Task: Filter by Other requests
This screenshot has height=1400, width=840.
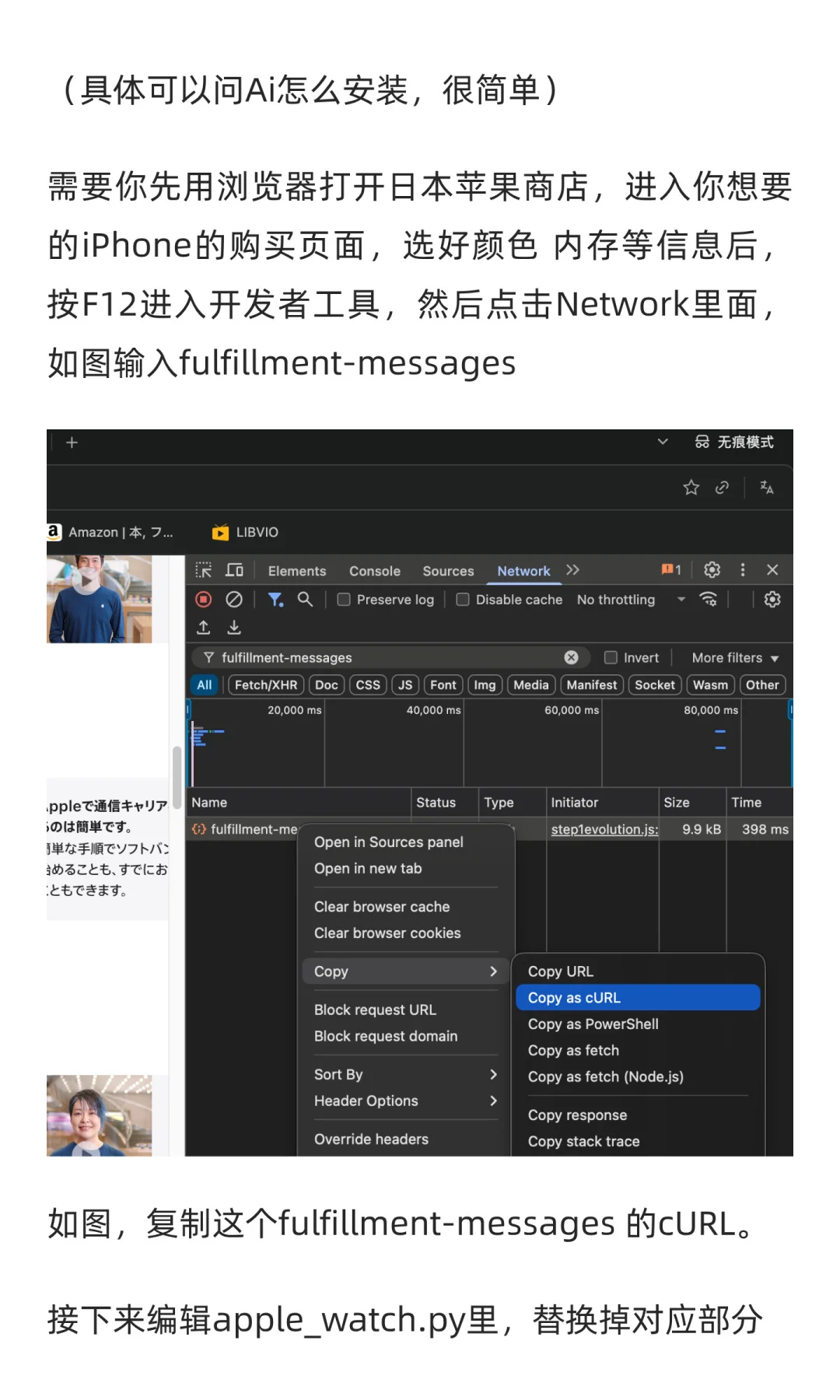Action: (x=762, y=685)
